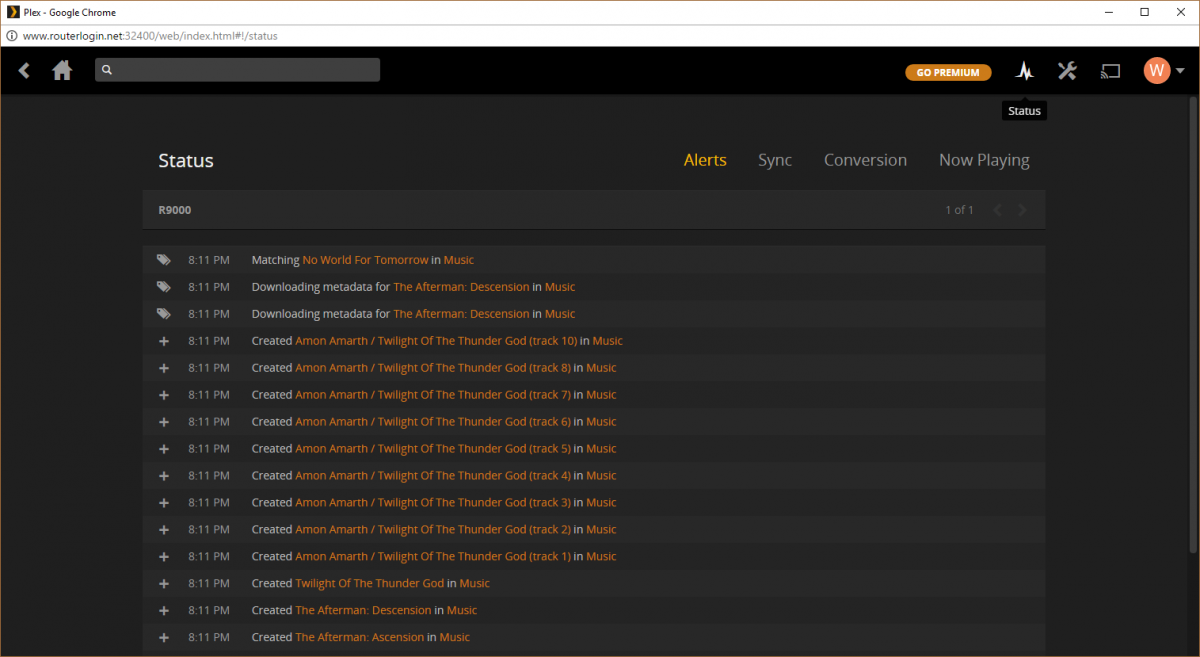Go back with the Plex back arrow
Screen dimensions: 1200x657
[x=24, y=70]
